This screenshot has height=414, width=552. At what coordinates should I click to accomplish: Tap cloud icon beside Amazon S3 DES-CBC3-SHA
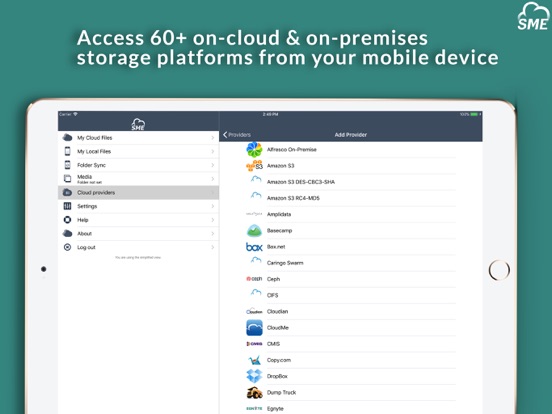(256, 179)
